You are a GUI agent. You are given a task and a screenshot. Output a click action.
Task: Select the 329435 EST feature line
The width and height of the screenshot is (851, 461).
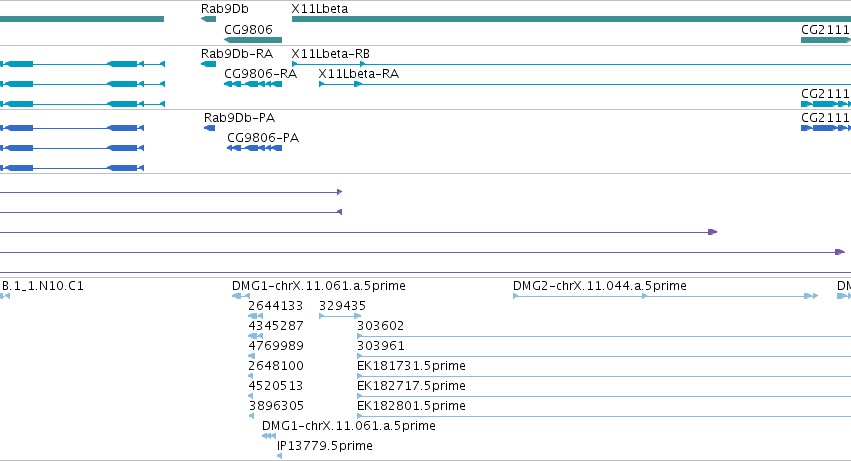click(340, 316)
